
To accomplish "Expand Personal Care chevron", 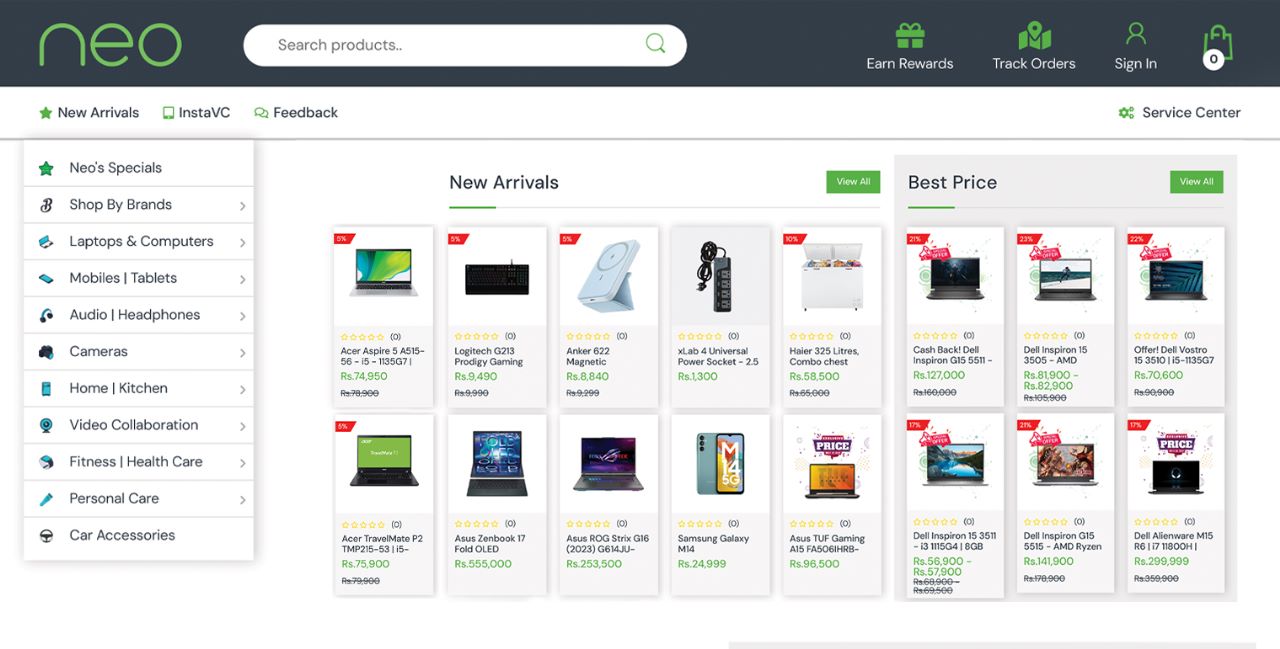I will (x=242, y=500).
